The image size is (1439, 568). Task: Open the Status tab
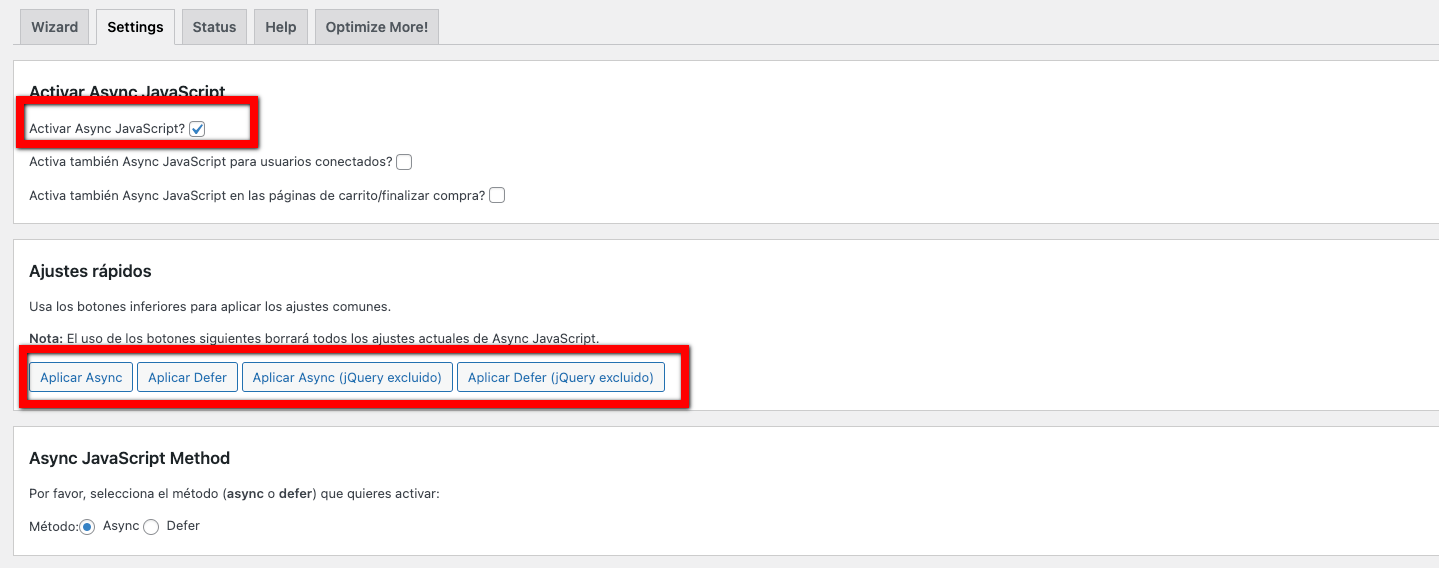coord(214,27)
